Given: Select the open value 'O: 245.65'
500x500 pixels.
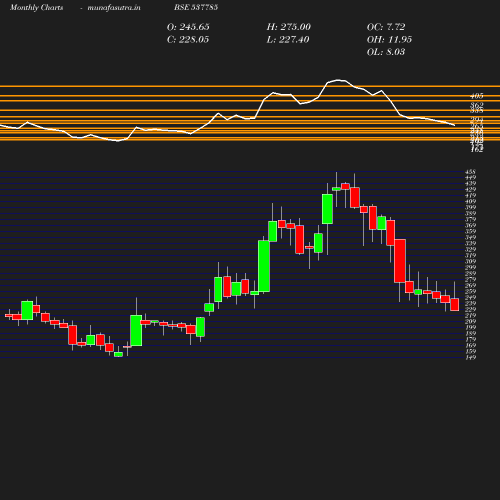Looking at the screenshot, I should (x=188, y=27).
